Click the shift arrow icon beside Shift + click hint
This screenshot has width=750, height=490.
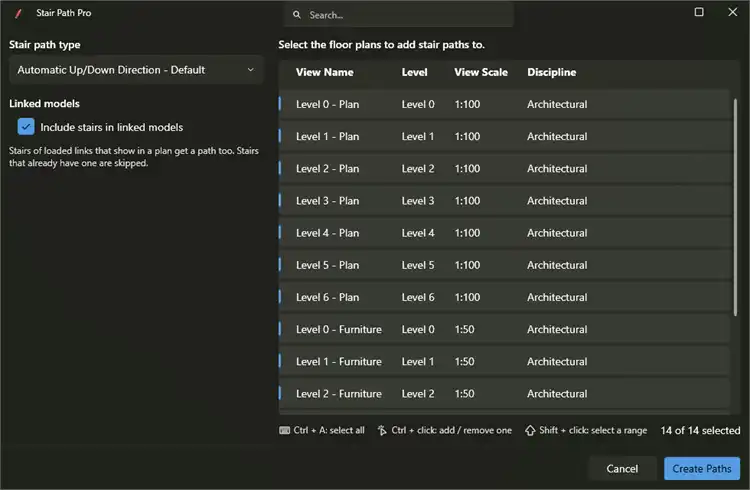coord(530,430)
